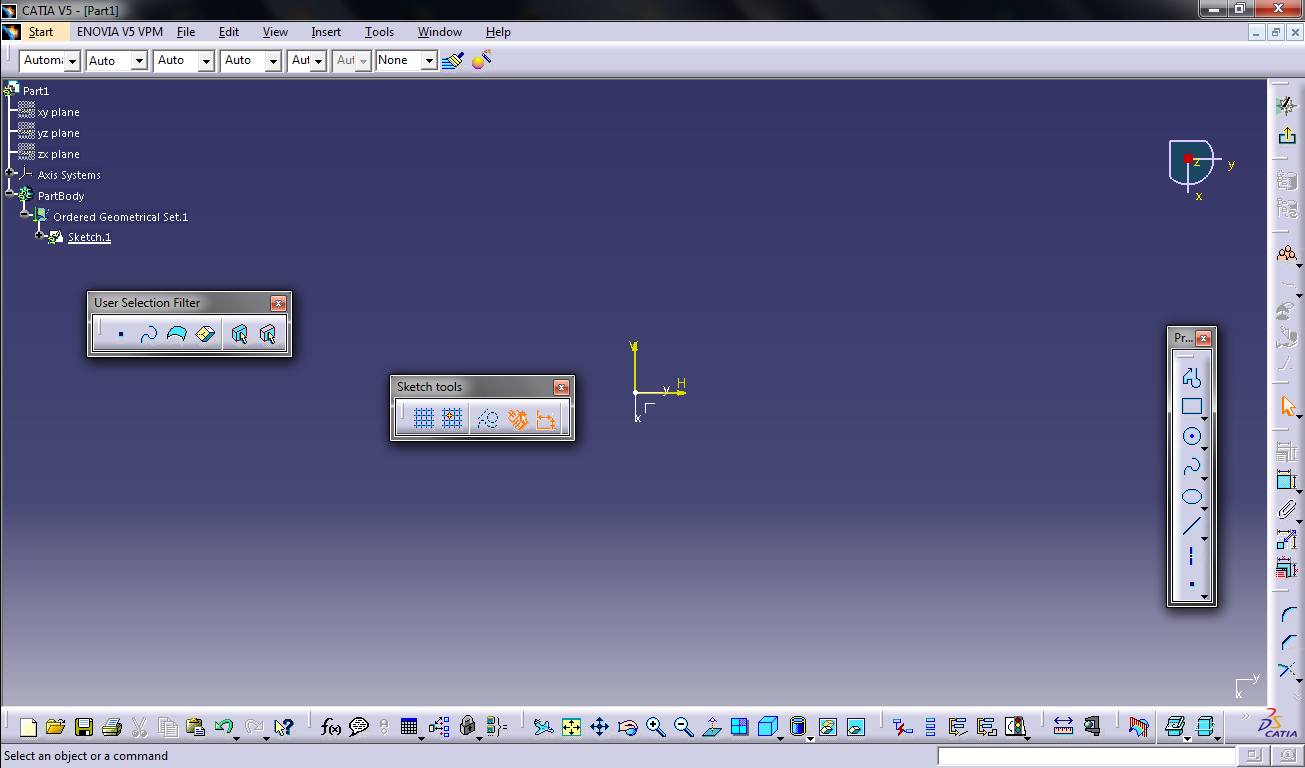Toggle Snap to Point in Sketch tools
Viewport: 1305px width, 768px height.
[x=452, y=419]
